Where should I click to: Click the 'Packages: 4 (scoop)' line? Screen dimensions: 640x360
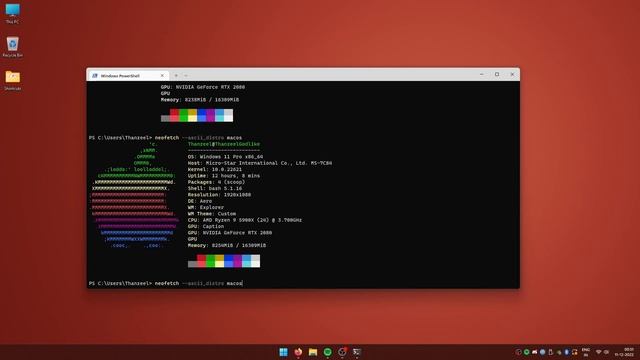click(216, 182)
